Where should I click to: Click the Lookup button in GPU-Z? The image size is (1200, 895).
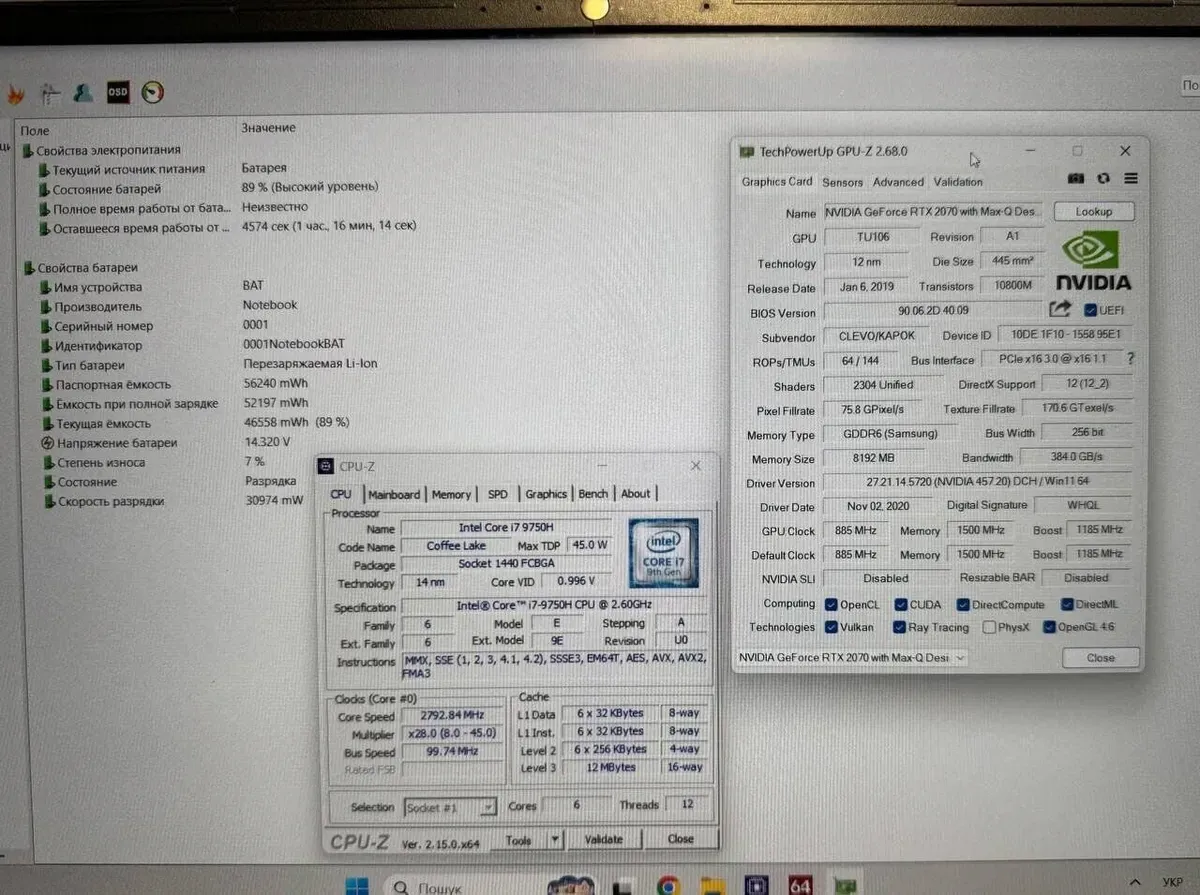coord(1093,212)
